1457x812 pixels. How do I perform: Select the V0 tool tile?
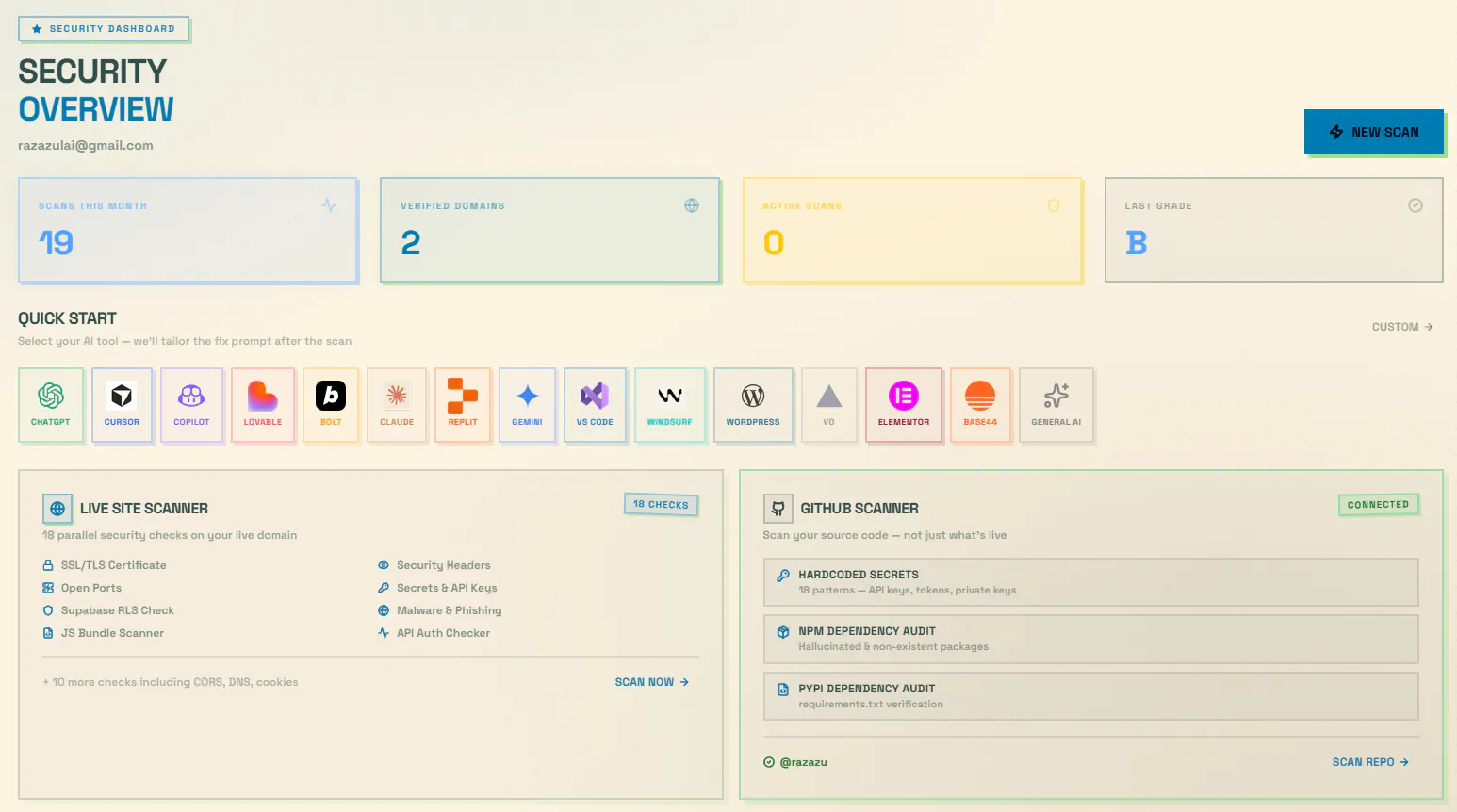(828, 405)
